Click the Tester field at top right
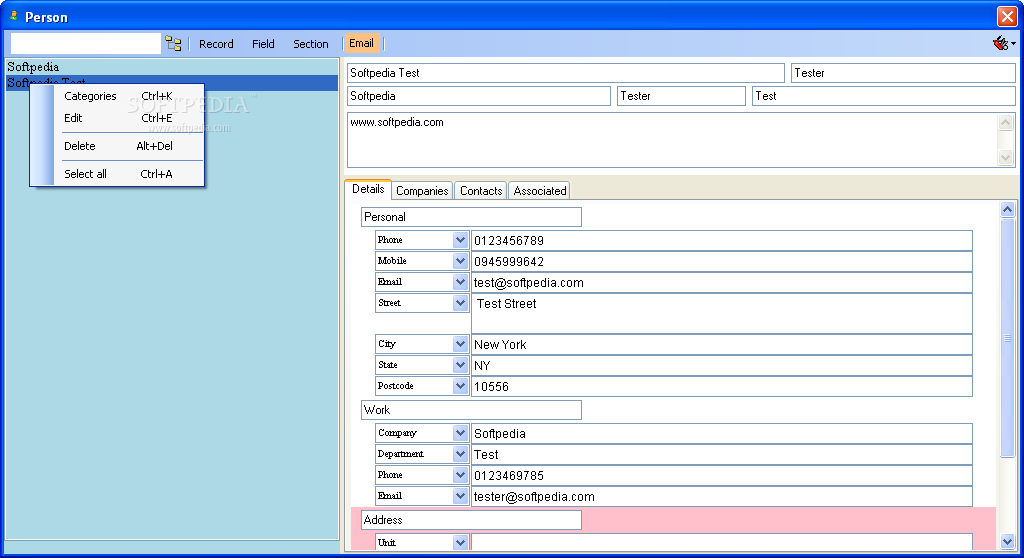The image size is (1024, 558). click(903, 73)
